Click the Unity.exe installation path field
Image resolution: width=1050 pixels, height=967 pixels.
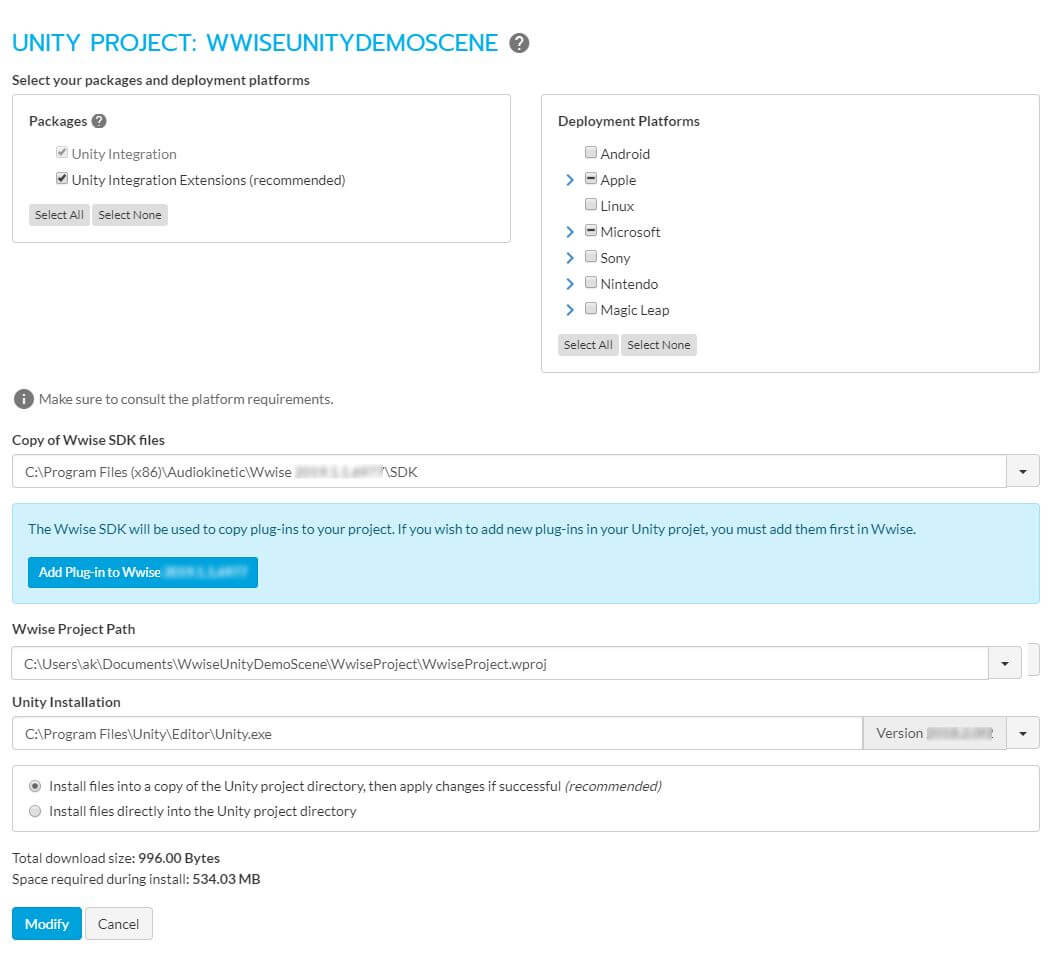click(x=437, y=734)
